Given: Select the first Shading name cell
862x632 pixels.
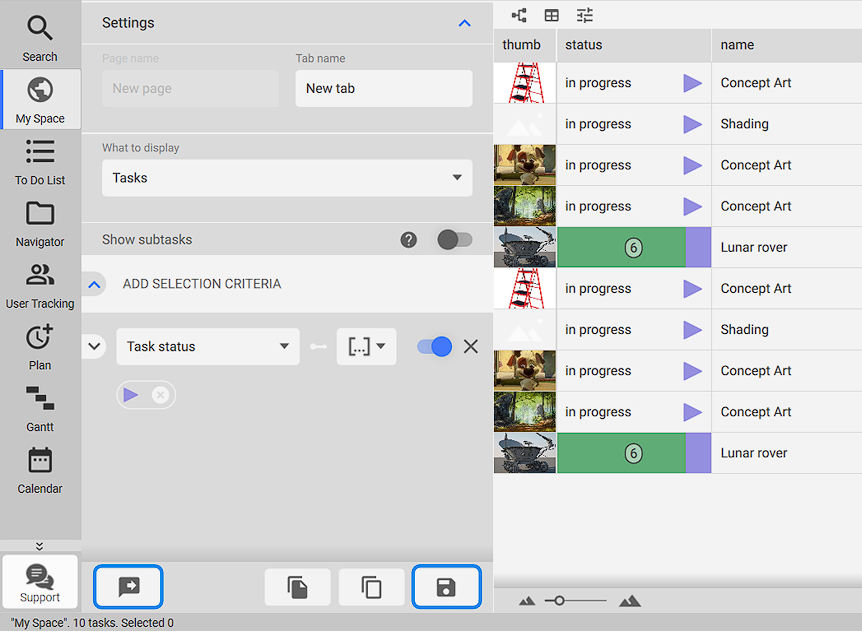Looking at the screenshot, I should coord(787,124).
